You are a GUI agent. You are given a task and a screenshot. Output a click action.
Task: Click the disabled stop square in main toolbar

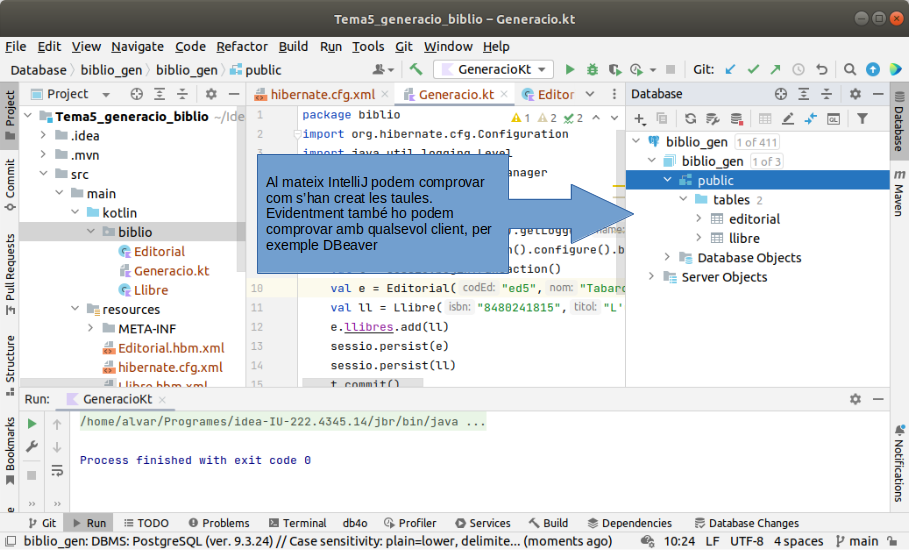tap(670, 70)
